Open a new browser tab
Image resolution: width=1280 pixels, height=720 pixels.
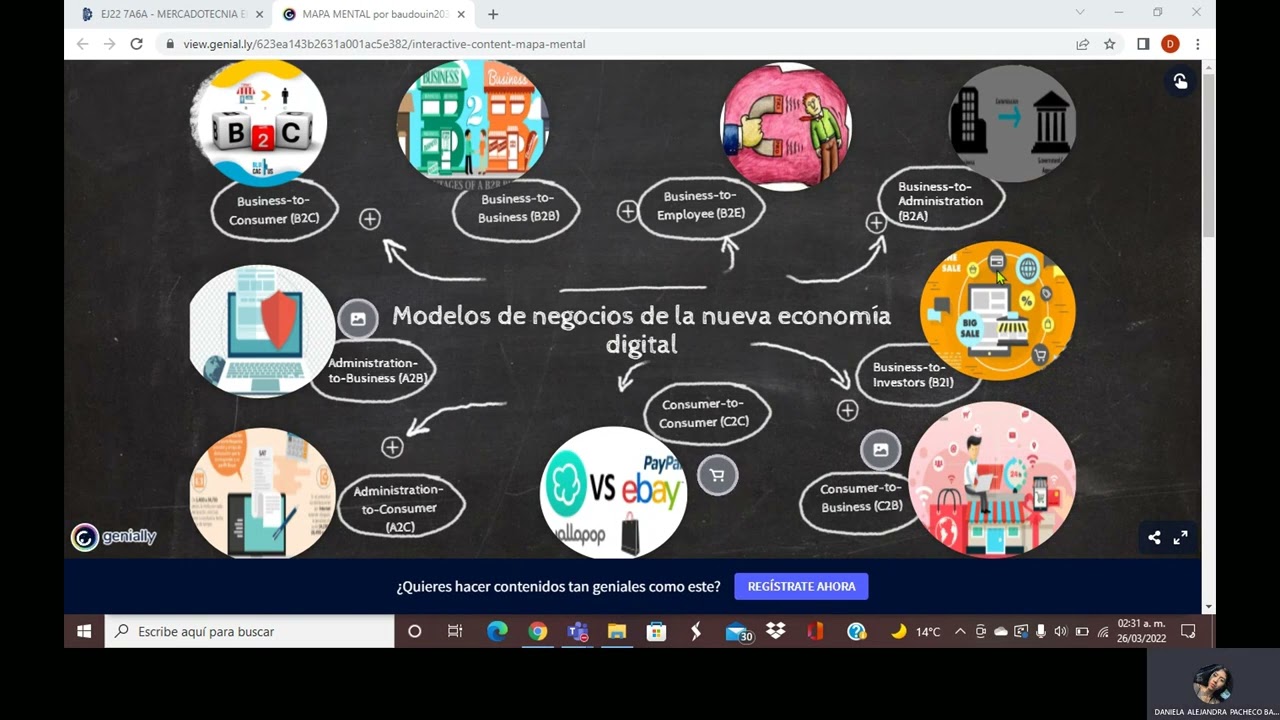493,14
